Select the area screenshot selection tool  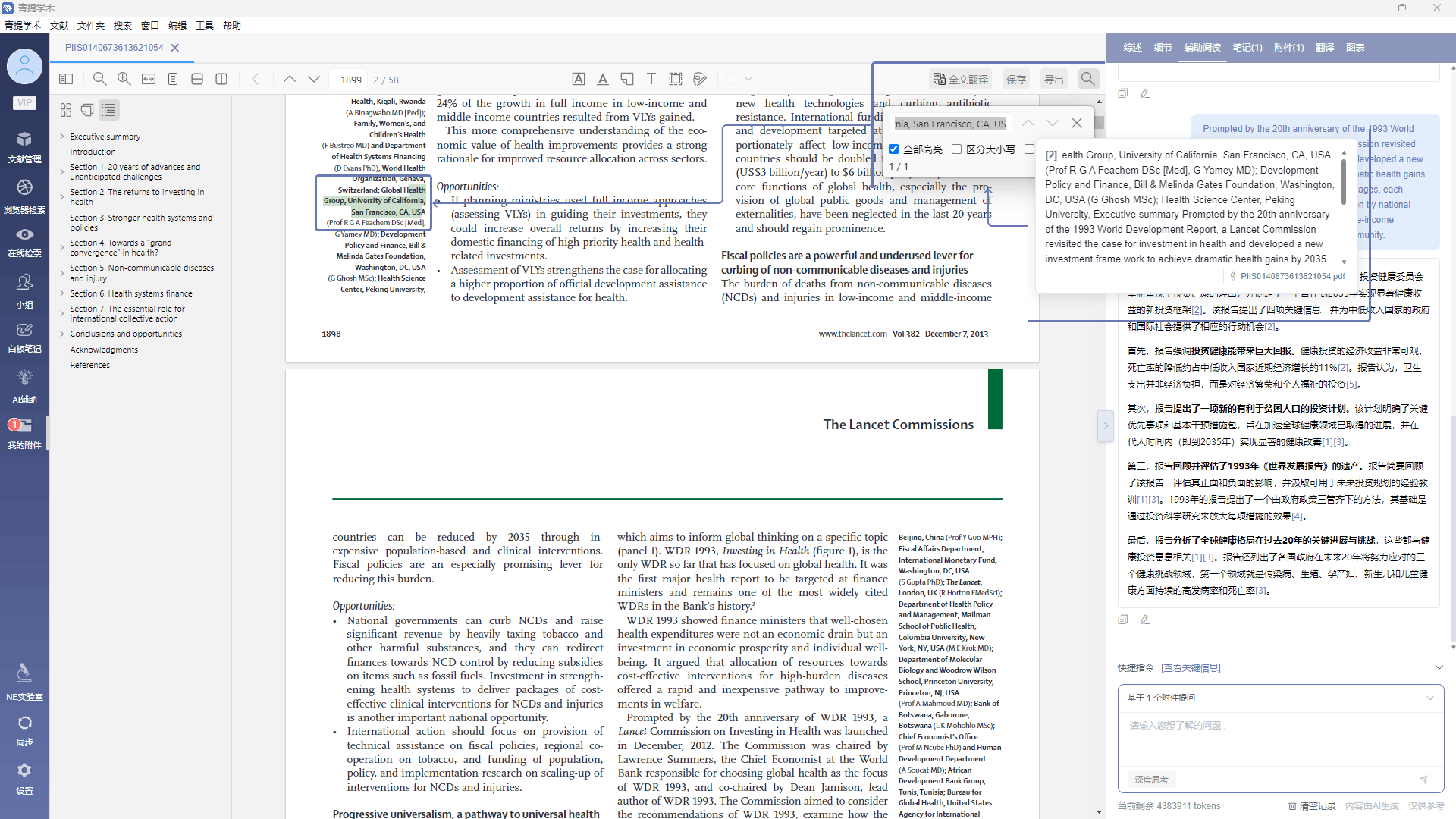pyautogui.click(x=676, y=79)
